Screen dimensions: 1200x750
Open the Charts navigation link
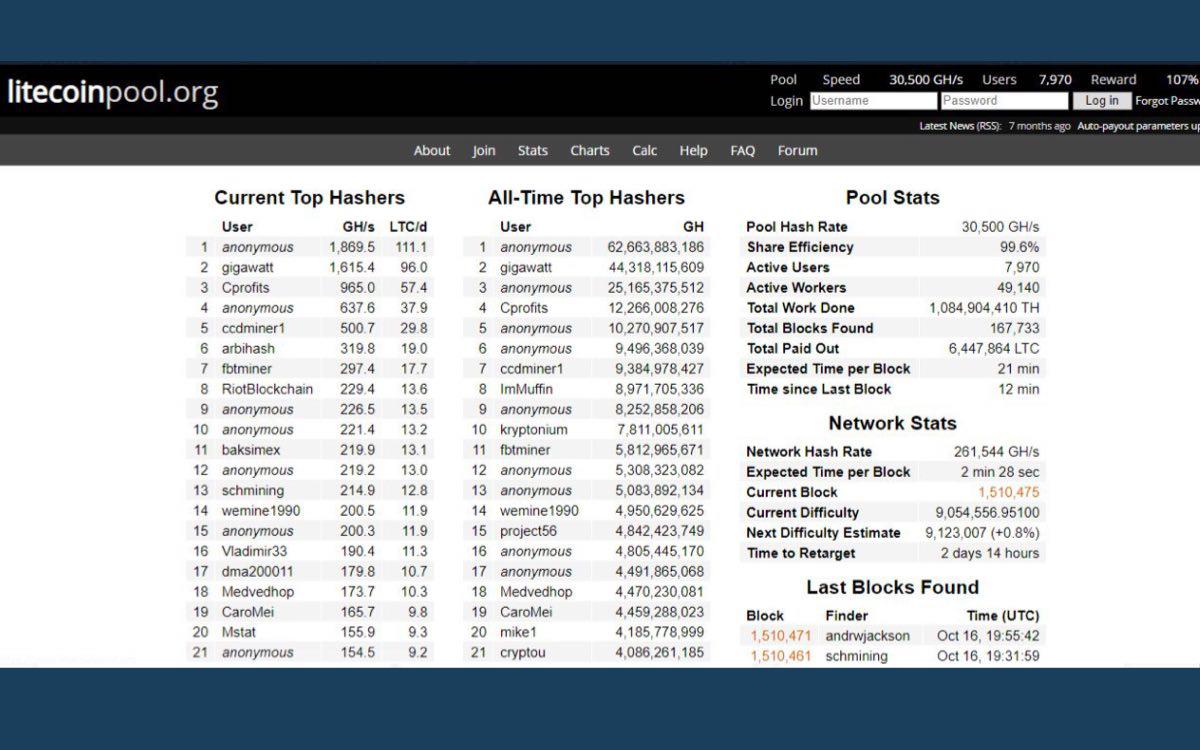[x=590, y=151]
